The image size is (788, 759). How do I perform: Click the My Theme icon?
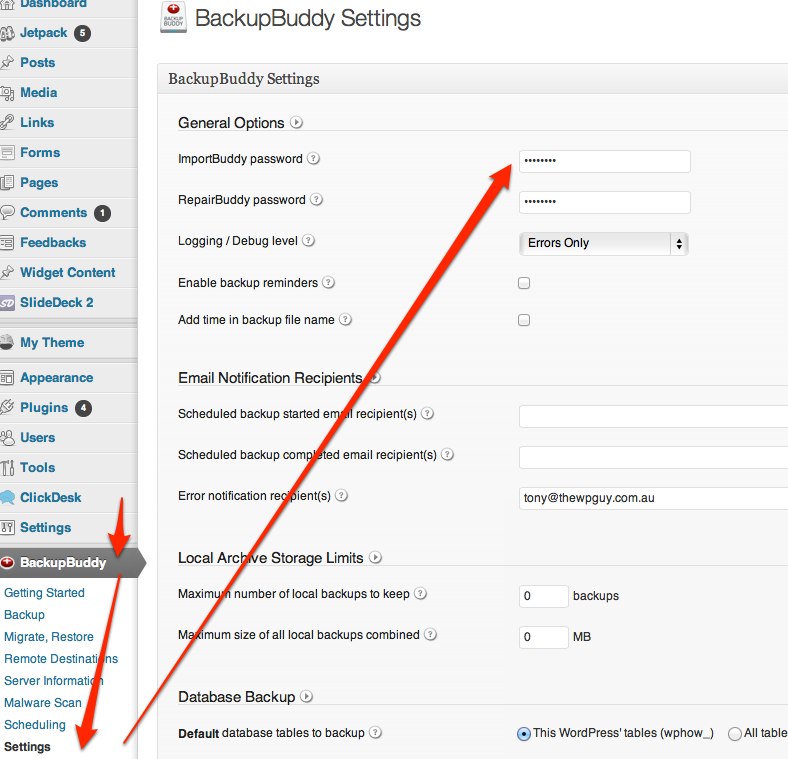click(7, 343)
